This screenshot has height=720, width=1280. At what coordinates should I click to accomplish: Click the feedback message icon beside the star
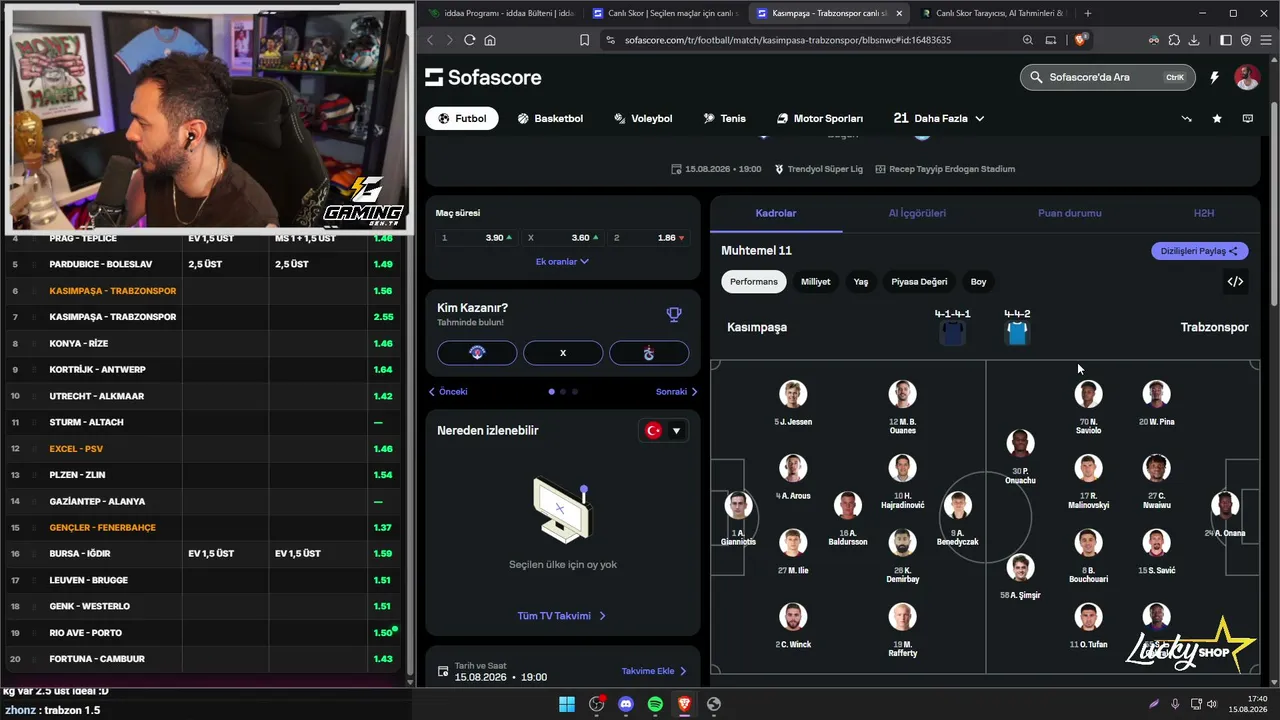point(1248,118)
